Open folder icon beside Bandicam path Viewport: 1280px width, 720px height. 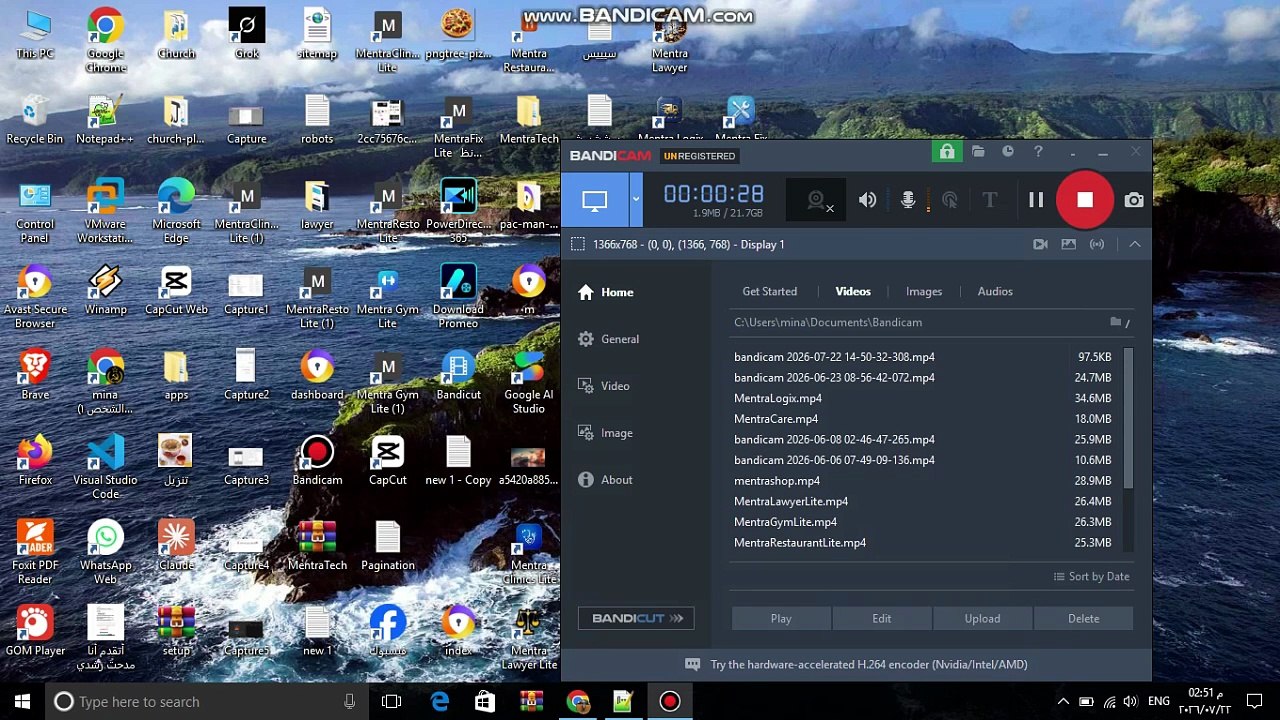pyautogui.click(x=1115, y=322)
